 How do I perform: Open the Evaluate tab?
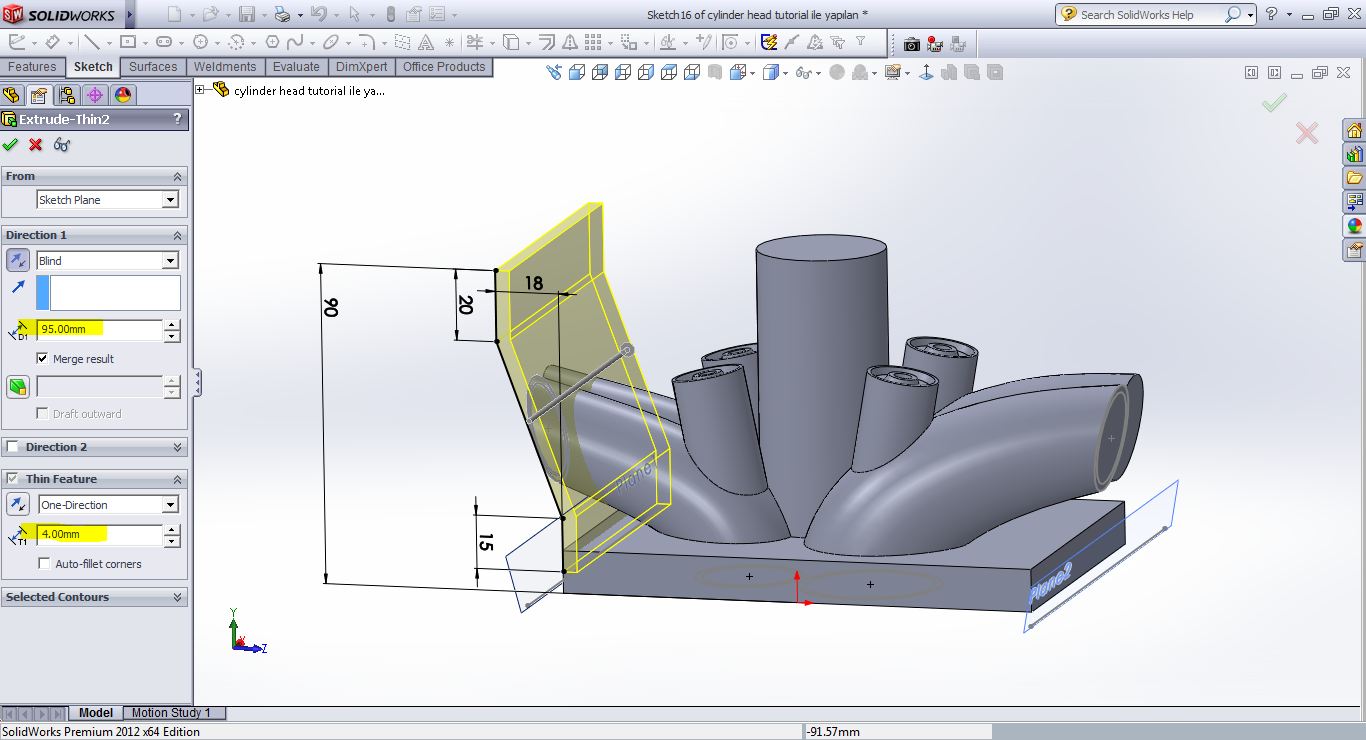point(296,67)
